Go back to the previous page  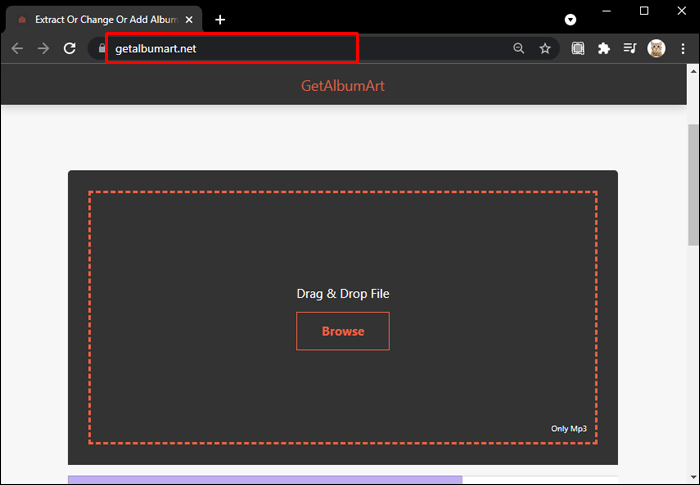[17, 48]
